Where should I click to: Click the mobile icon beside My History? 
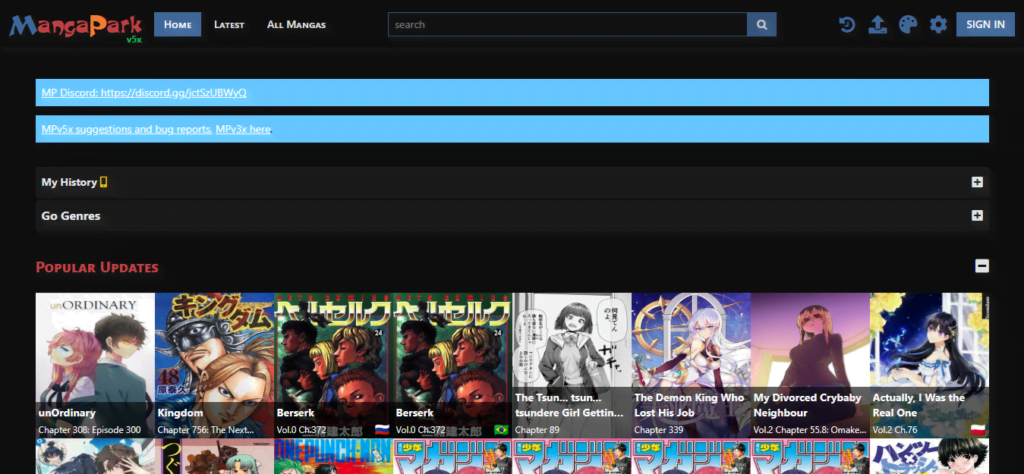point(103,182)
